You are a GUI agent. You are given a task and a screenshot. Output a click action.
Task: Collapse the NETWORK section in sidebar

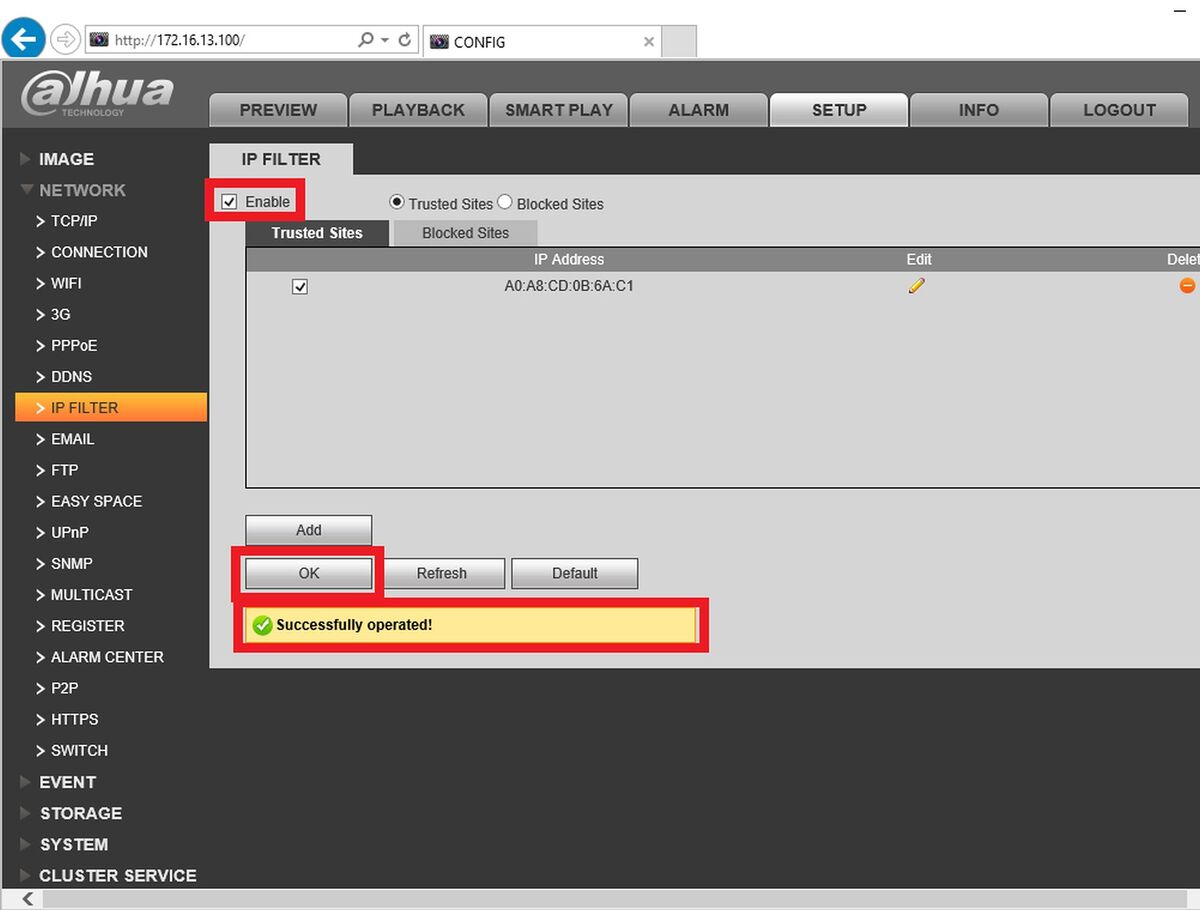point(82,190)
